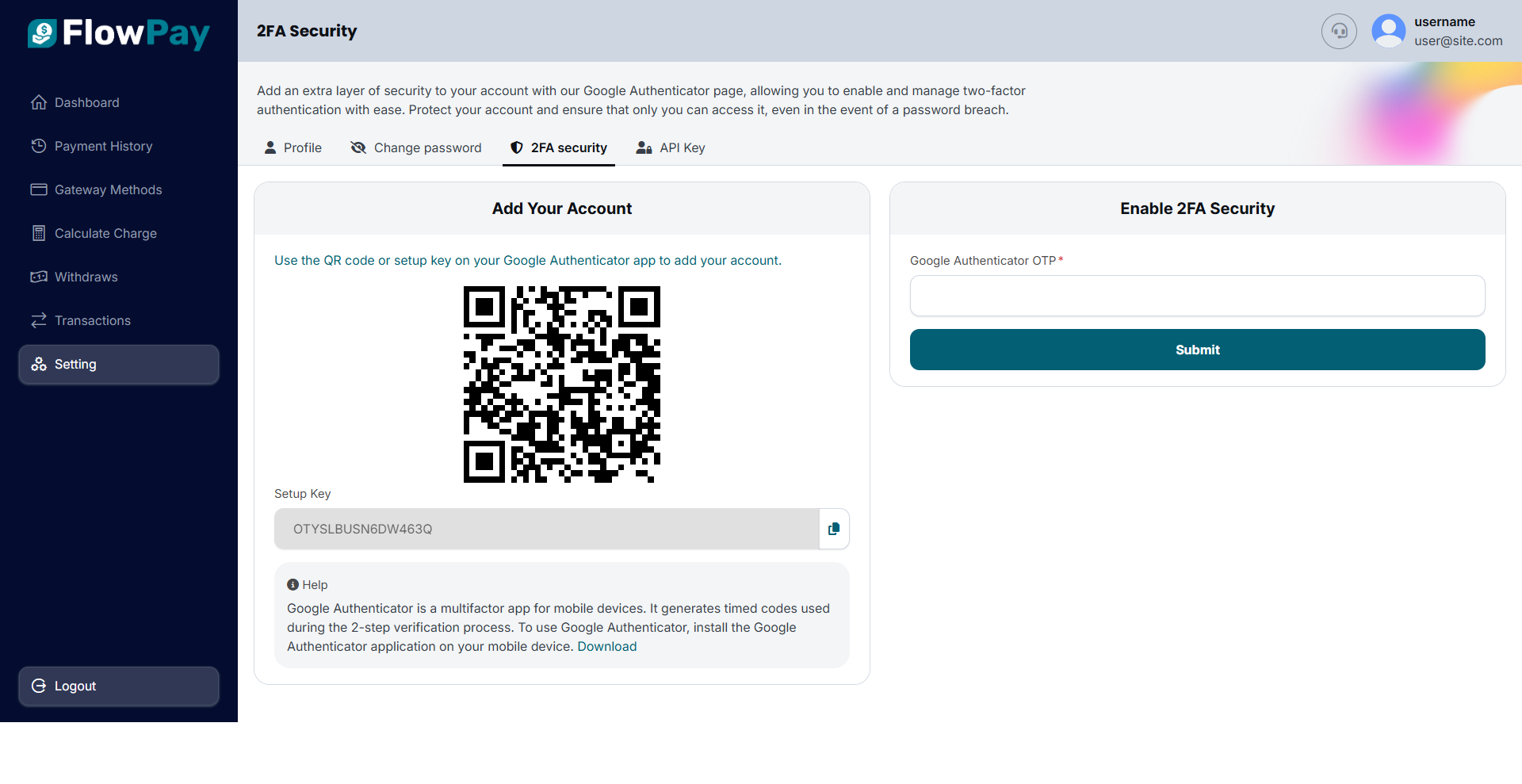Follow the Download link for Google Authenticator
Screen dimensions: 1522x784
[x=606, y=646]
